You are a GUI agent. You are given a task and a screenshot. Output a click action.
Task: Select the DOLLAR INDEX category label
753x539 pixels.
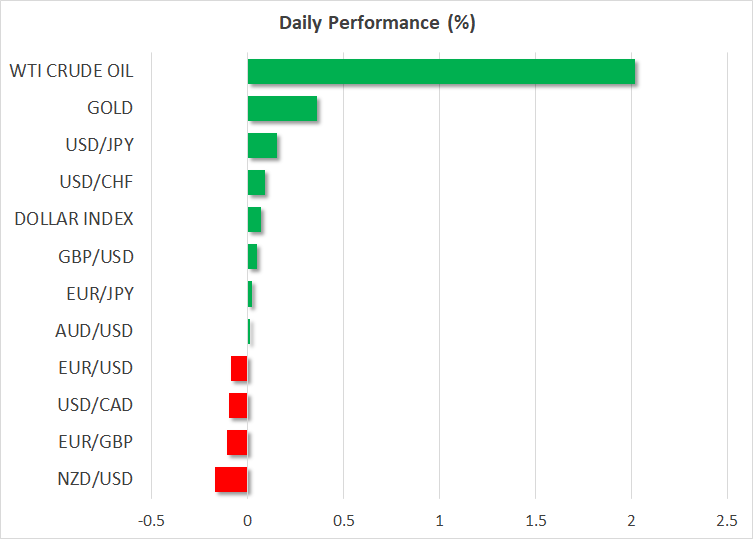click(x=74, y=219)
